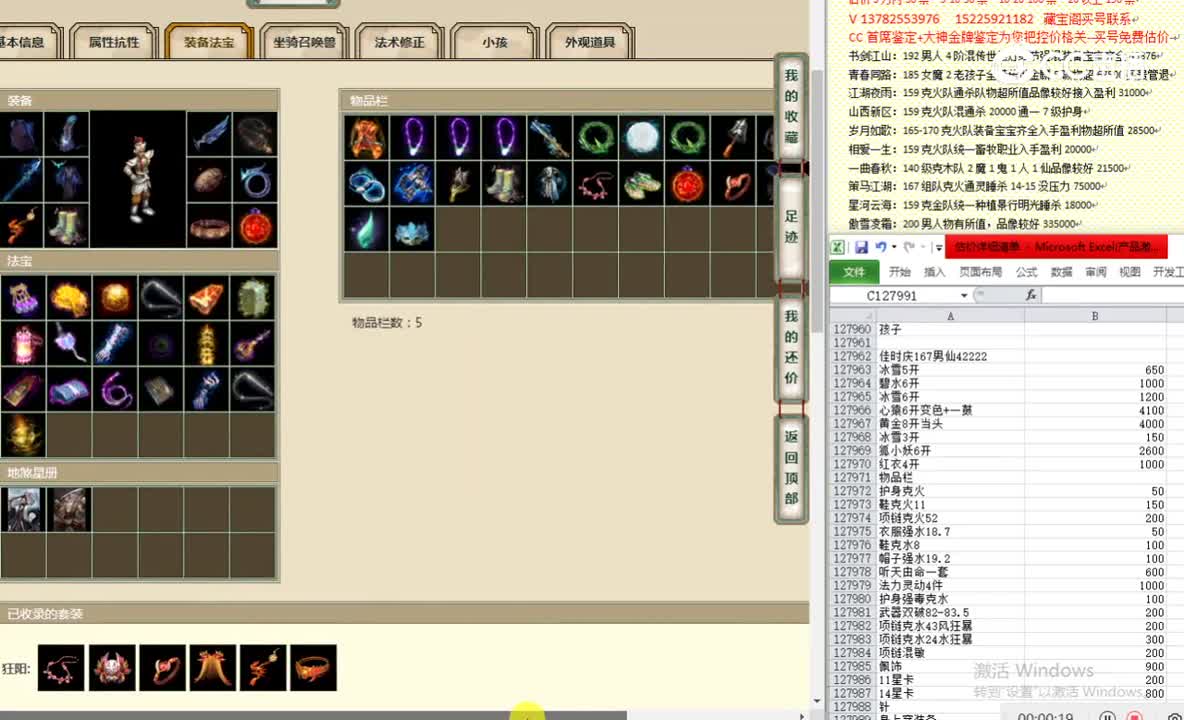This screenshot has height=720, width=1184.
Task: Open the Excel 视图 ribbon tab
Action: coord(1130,272)
